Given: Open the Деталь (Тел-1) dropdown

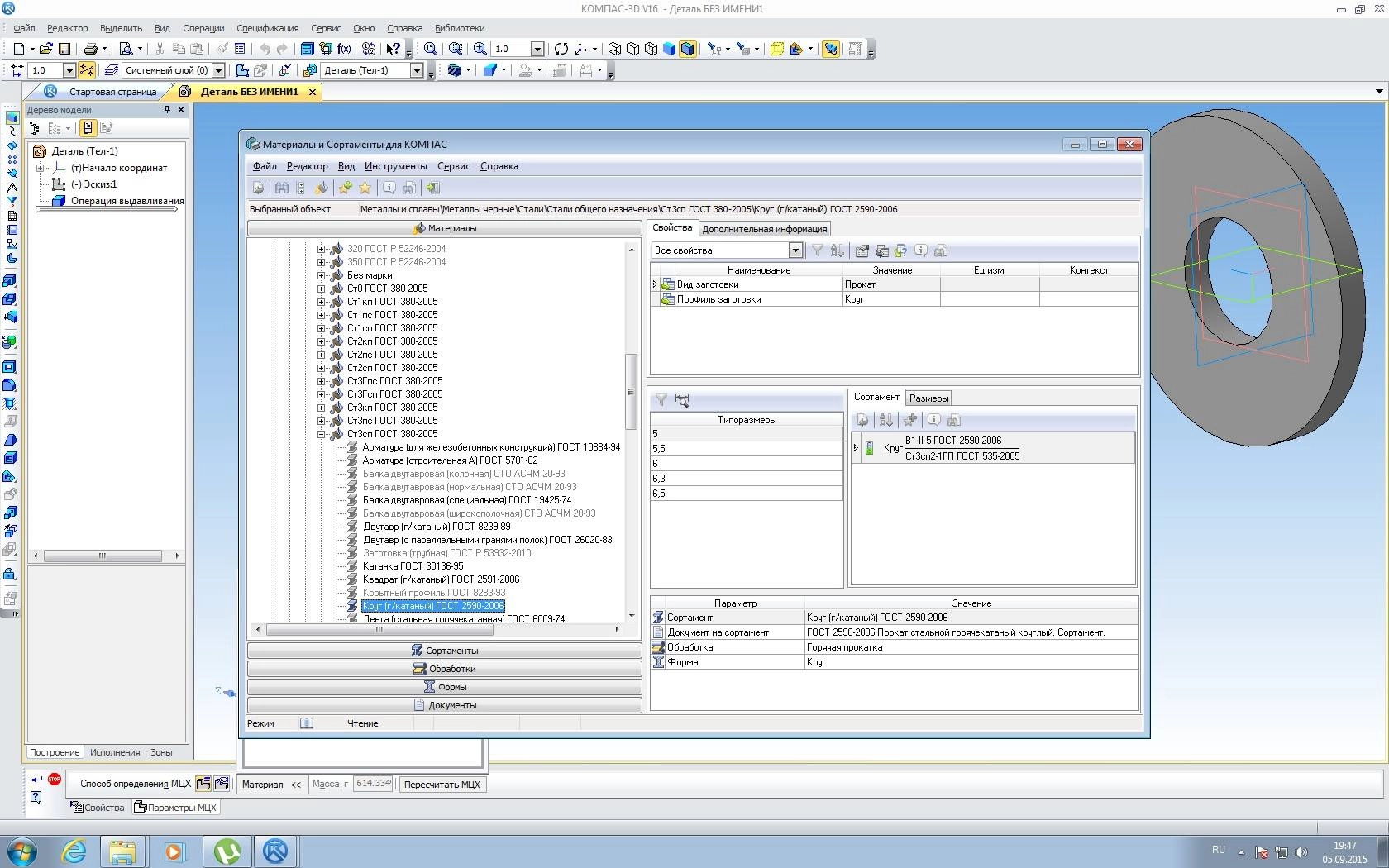Looking at the screenshot, I should click(417, 70).
